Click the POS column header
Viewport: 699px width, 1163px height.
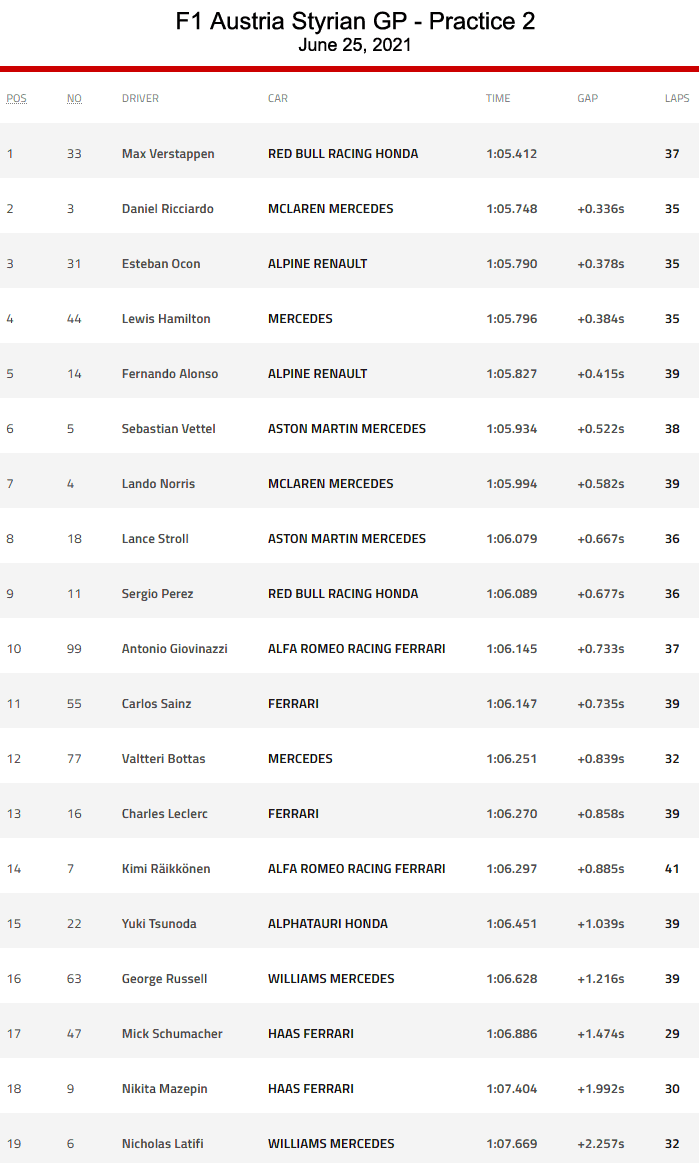tap(16, 98)
